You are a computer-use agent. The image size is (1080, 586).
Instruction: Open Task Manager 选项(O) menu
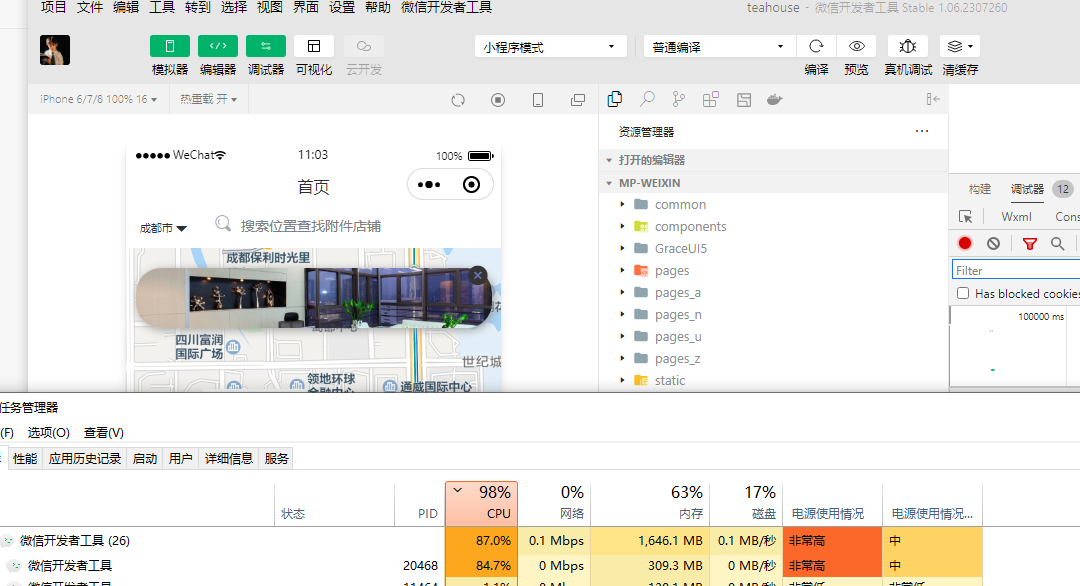(x=48, y=432)
